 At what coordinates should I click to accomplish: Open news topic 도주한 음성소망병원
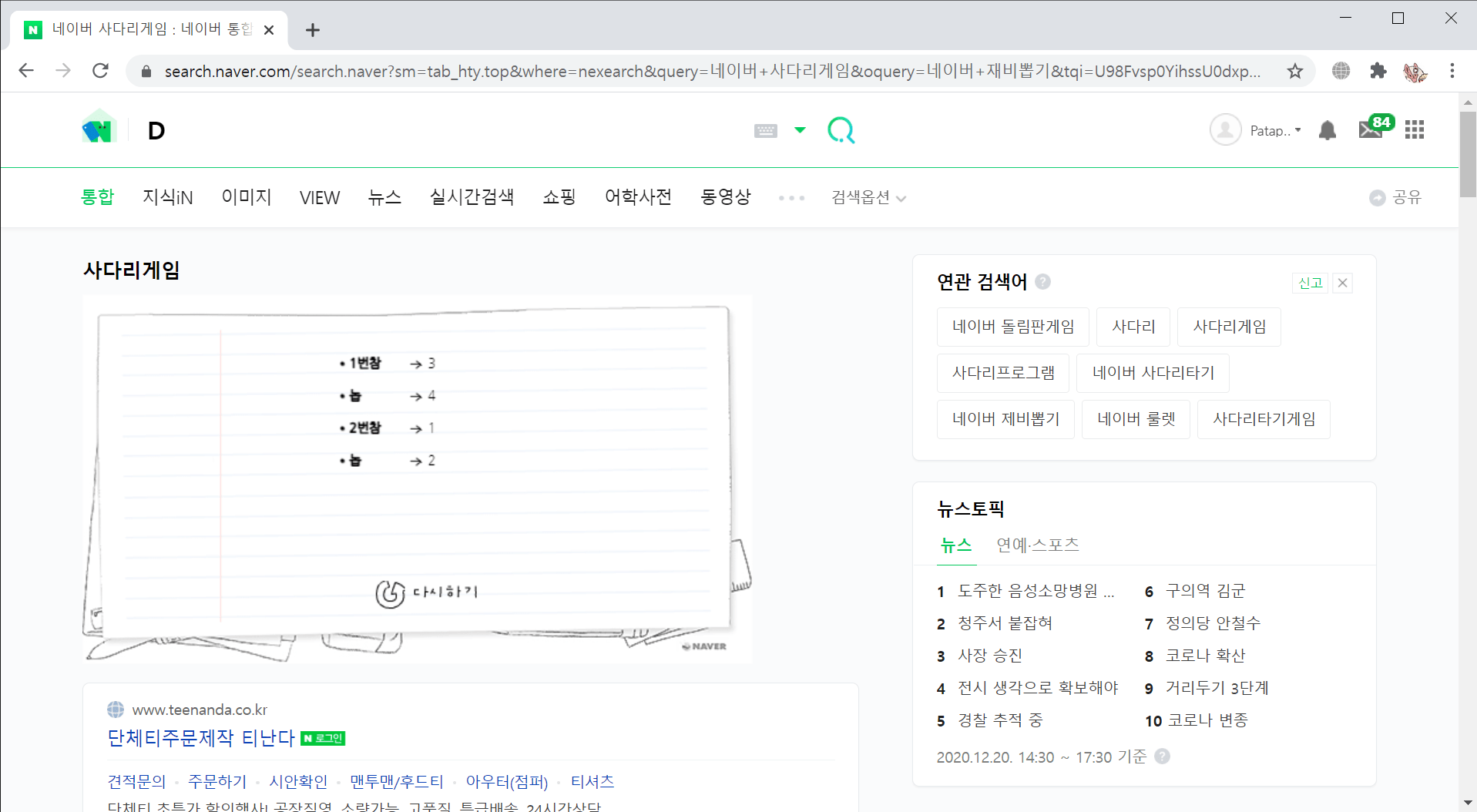pos(1036,591)
